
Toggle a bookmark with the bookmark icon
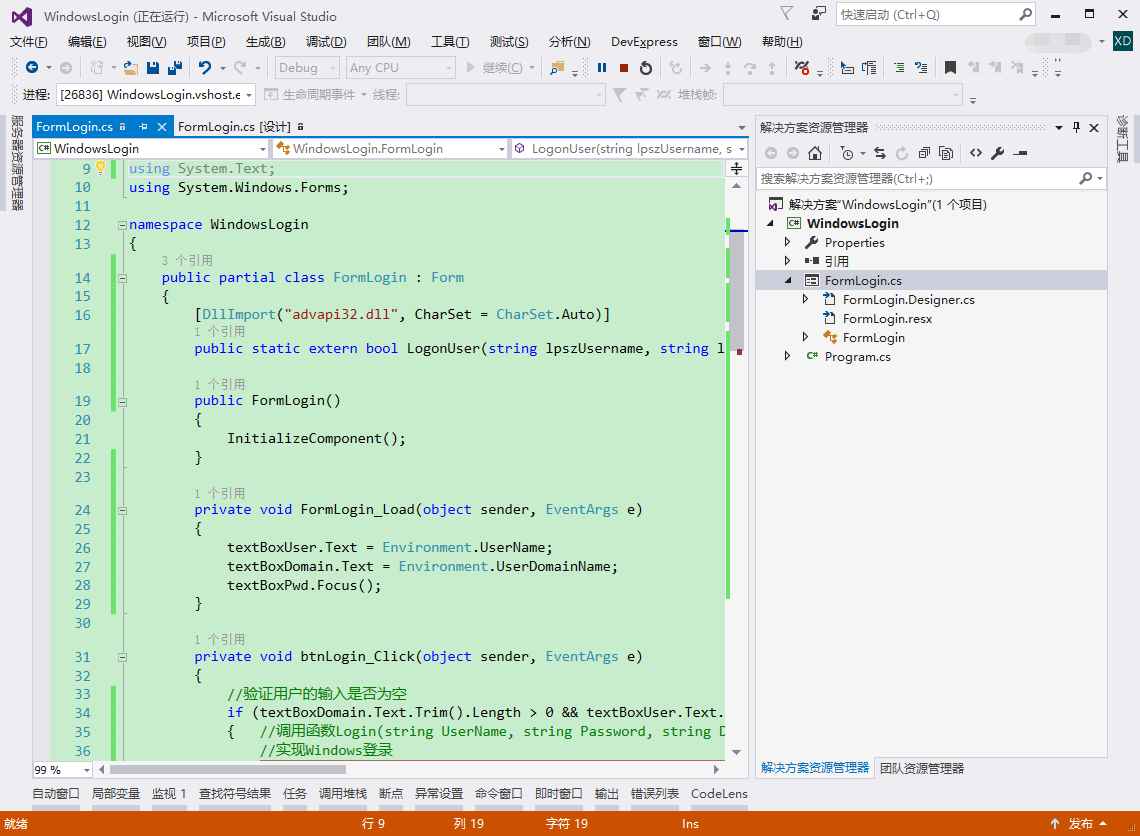pyautogui.click(x=950, y=68)
